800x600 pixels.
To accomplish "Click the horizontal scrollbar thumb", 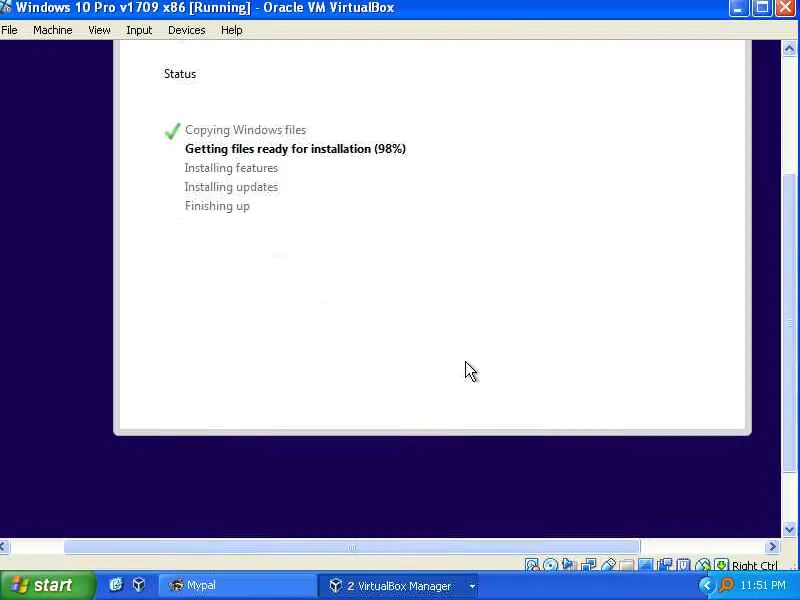I will point(352,547).
